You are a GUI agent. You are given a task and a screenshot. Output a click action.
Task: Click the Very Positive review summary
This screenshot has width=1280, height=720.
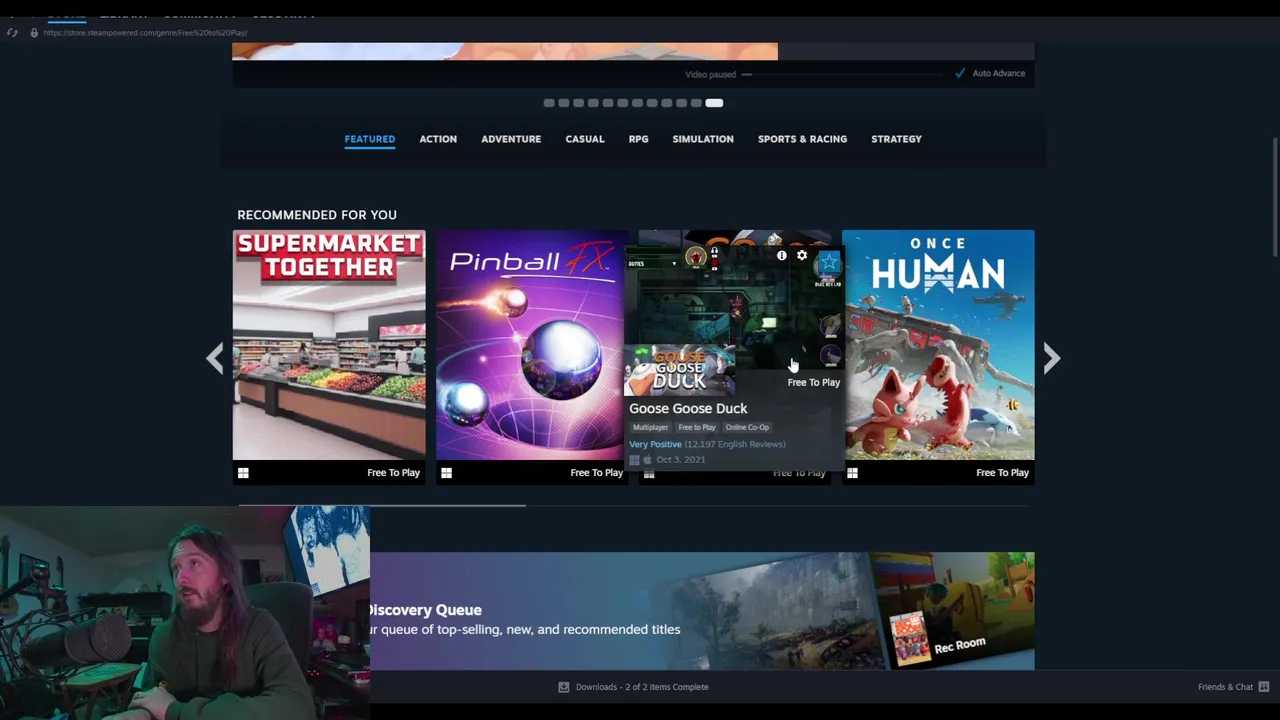[655, 444]
